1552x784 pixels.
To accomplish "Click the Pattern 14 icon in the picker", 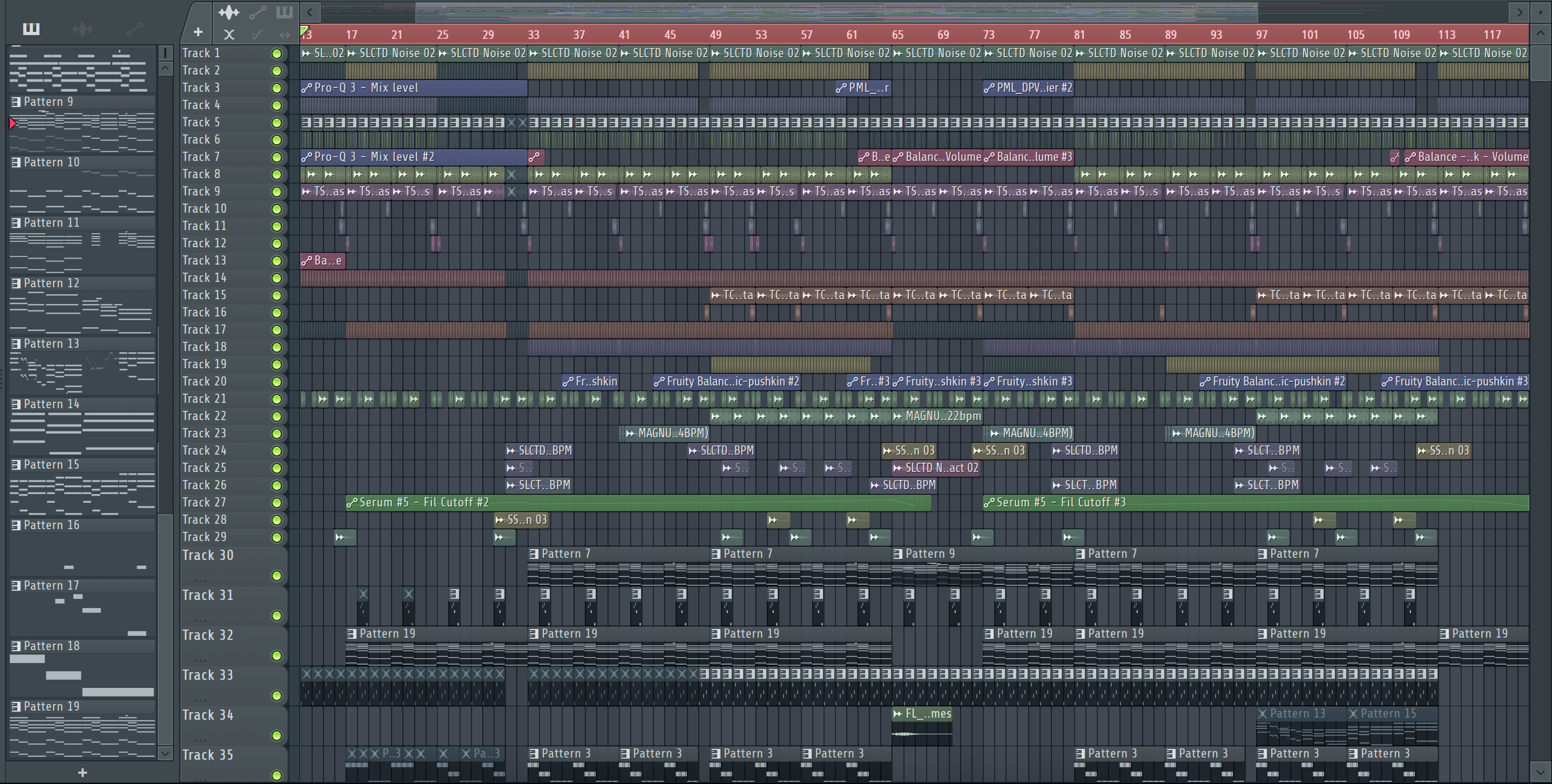I will 16,404.
